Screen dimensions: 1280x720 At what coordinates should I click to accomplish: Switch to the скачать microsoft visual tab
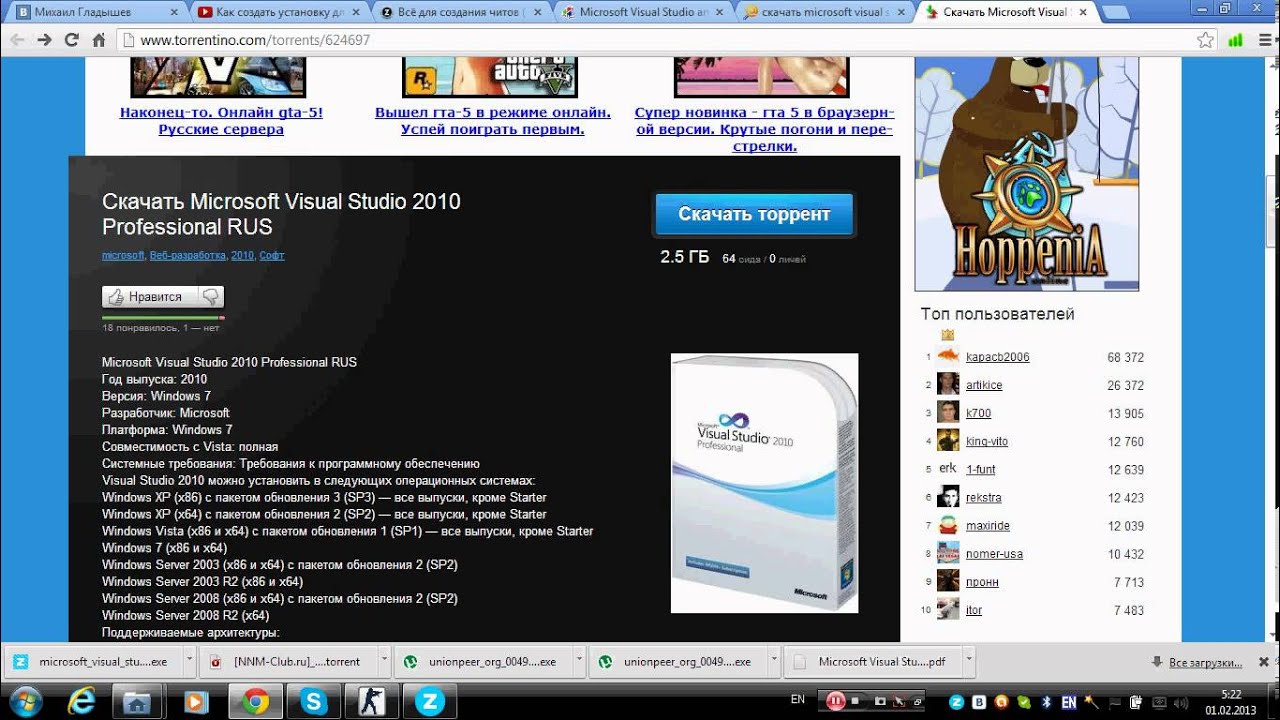[824, 13]
